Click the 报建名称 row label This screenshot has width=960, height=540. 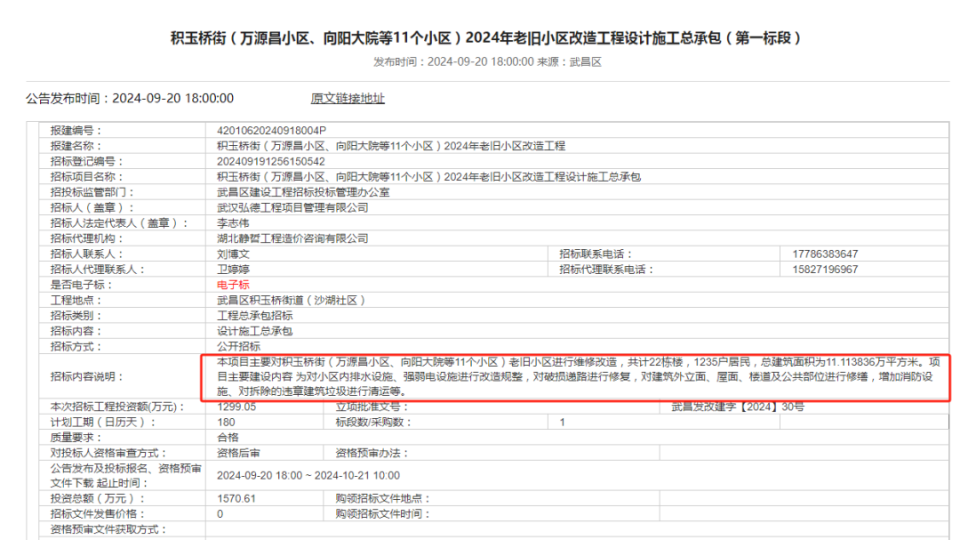(x=76, y=146)
